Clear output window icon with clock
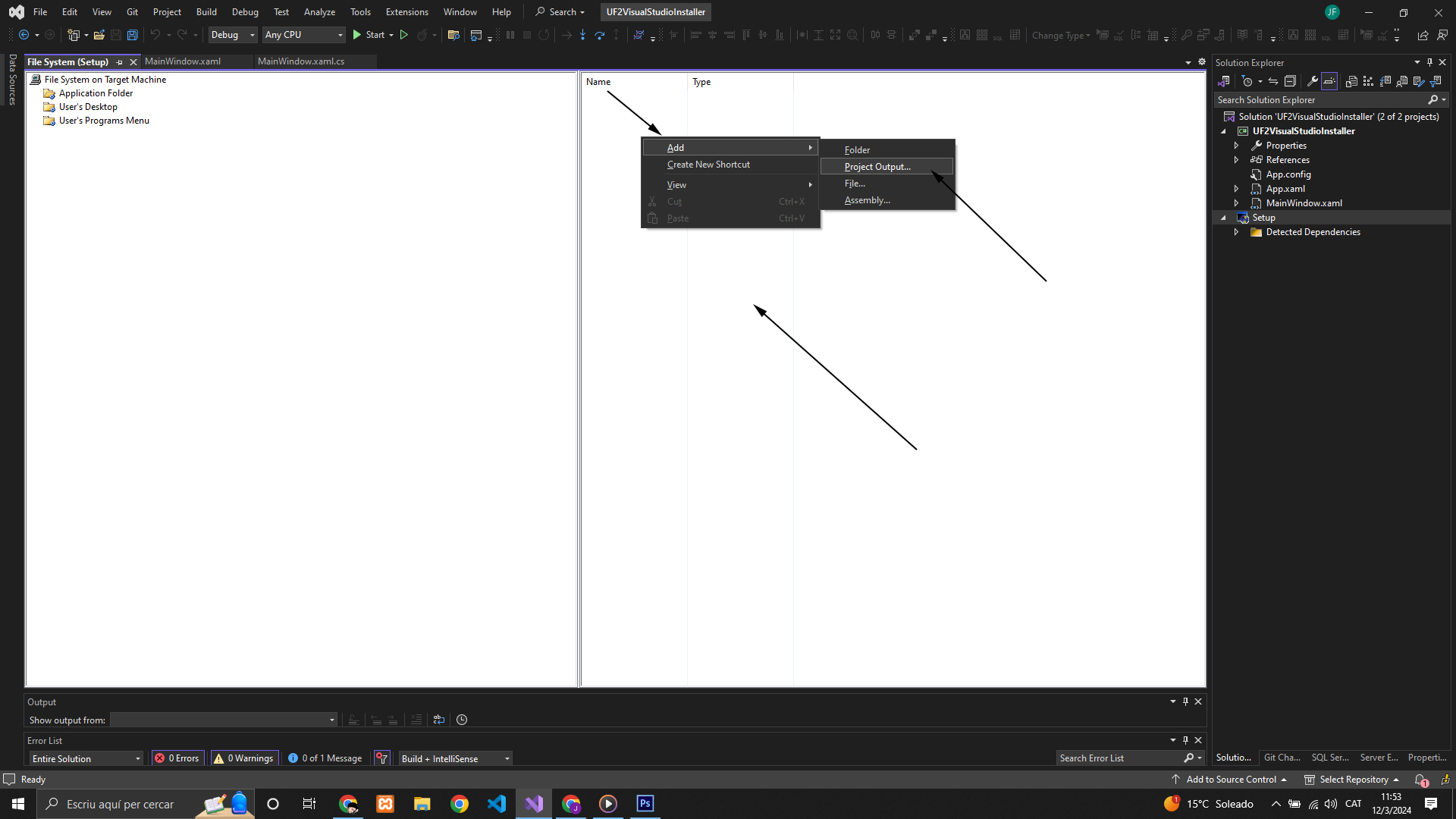1456x819 pixels. (462, 720)
